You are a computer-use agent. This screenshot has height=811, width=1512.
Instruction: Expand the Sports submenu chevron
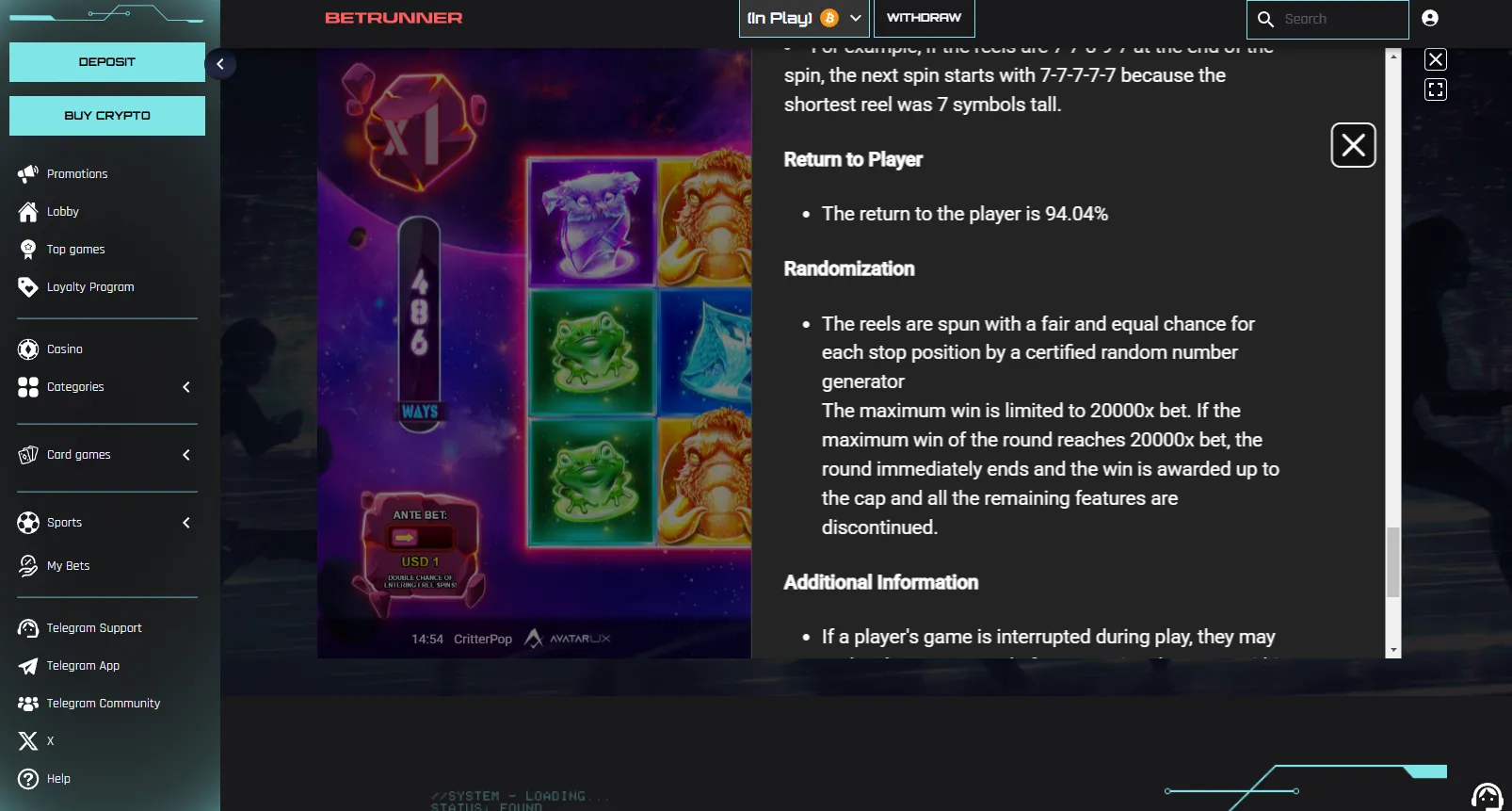click(x=186, y=523)
